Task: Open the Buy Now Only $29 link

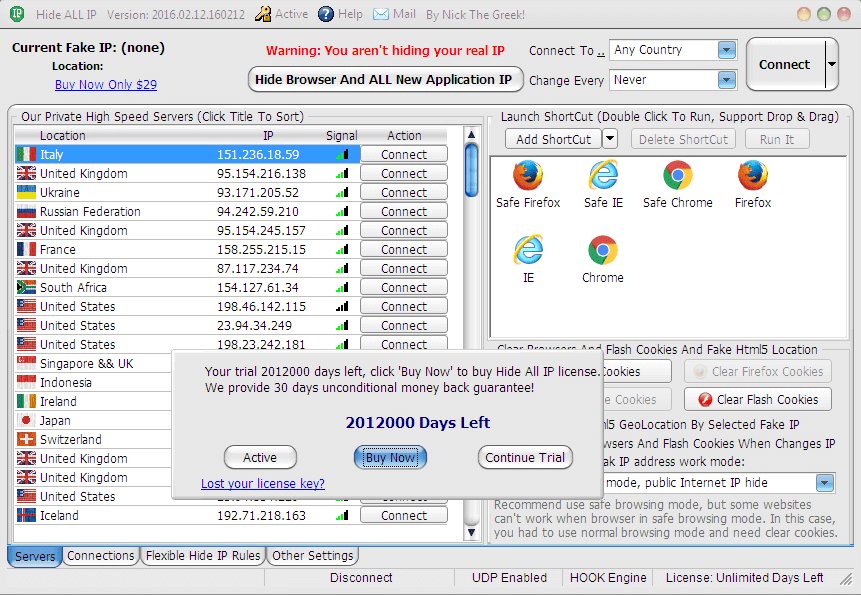Action: coord(106,85)
